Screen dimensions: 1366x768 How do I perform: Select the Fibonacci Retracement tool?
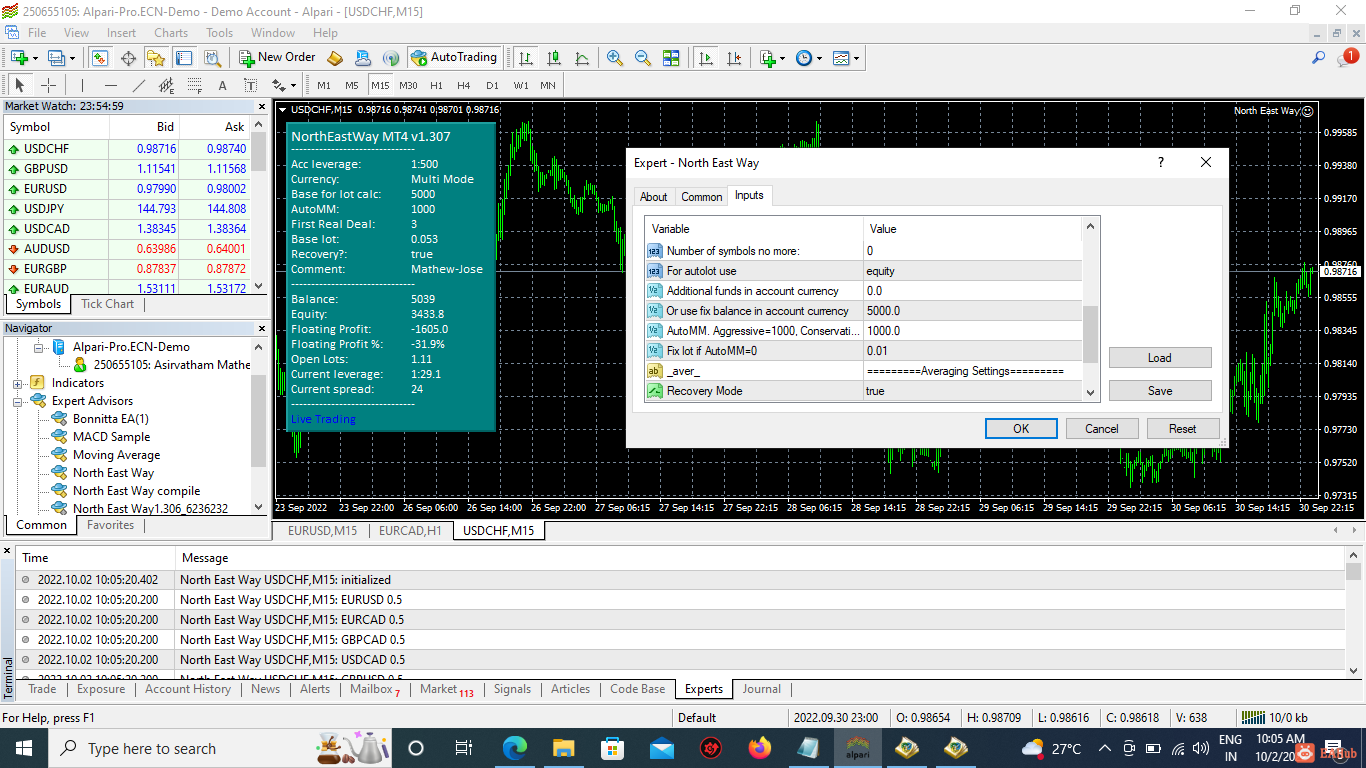pyautogui.click(x=195, y=85)
